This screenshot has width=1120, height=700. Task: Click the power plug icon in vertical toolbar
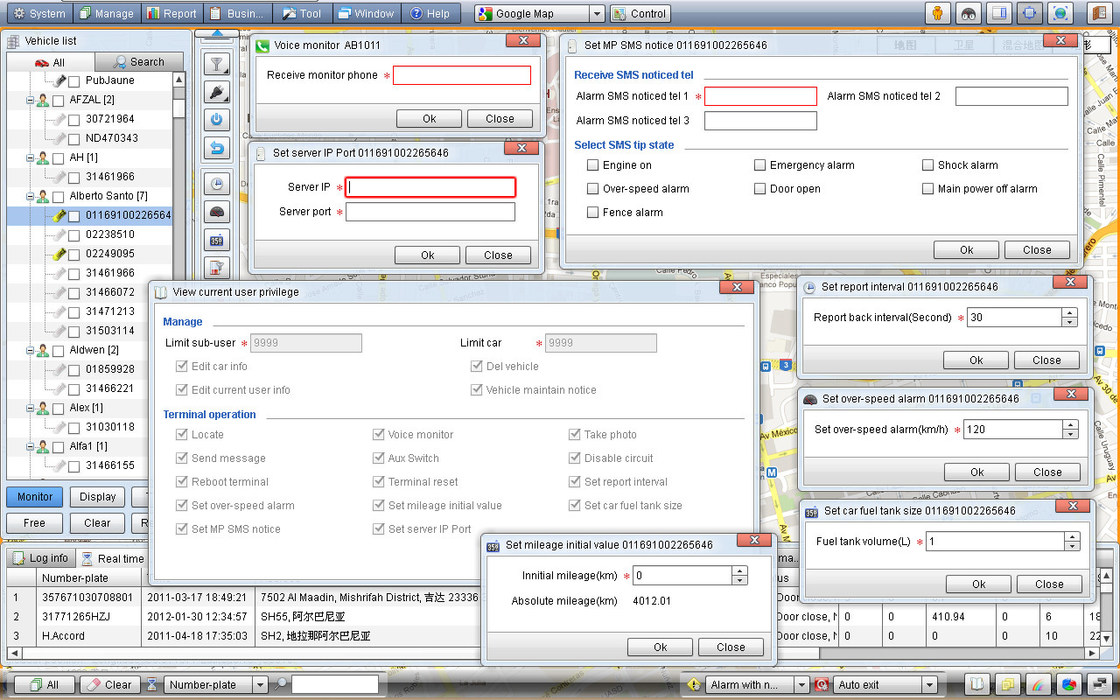(217, 93)
